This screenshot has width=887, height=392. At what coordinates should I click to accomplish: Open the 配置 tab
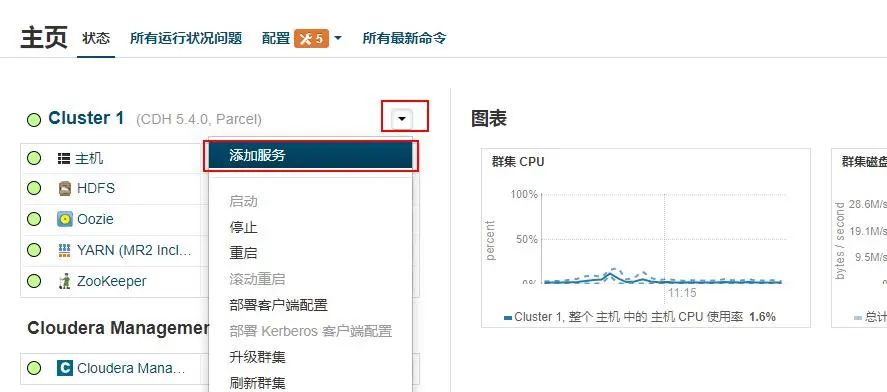click(276, 38)
